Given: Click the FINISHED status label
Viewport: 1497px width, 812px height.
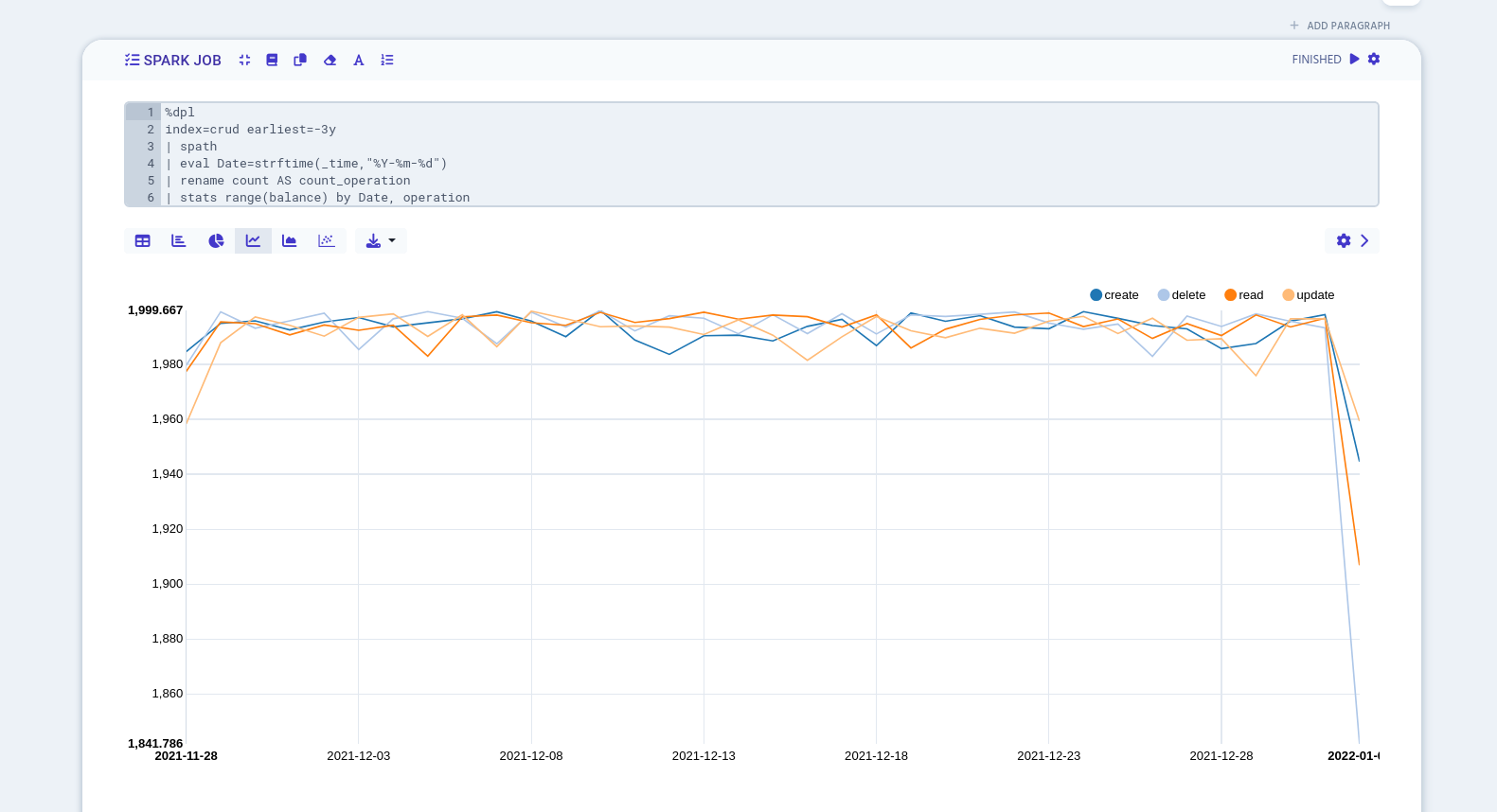Looking at the screenshot, I should pyautogui.click(x=1316, y=60).
